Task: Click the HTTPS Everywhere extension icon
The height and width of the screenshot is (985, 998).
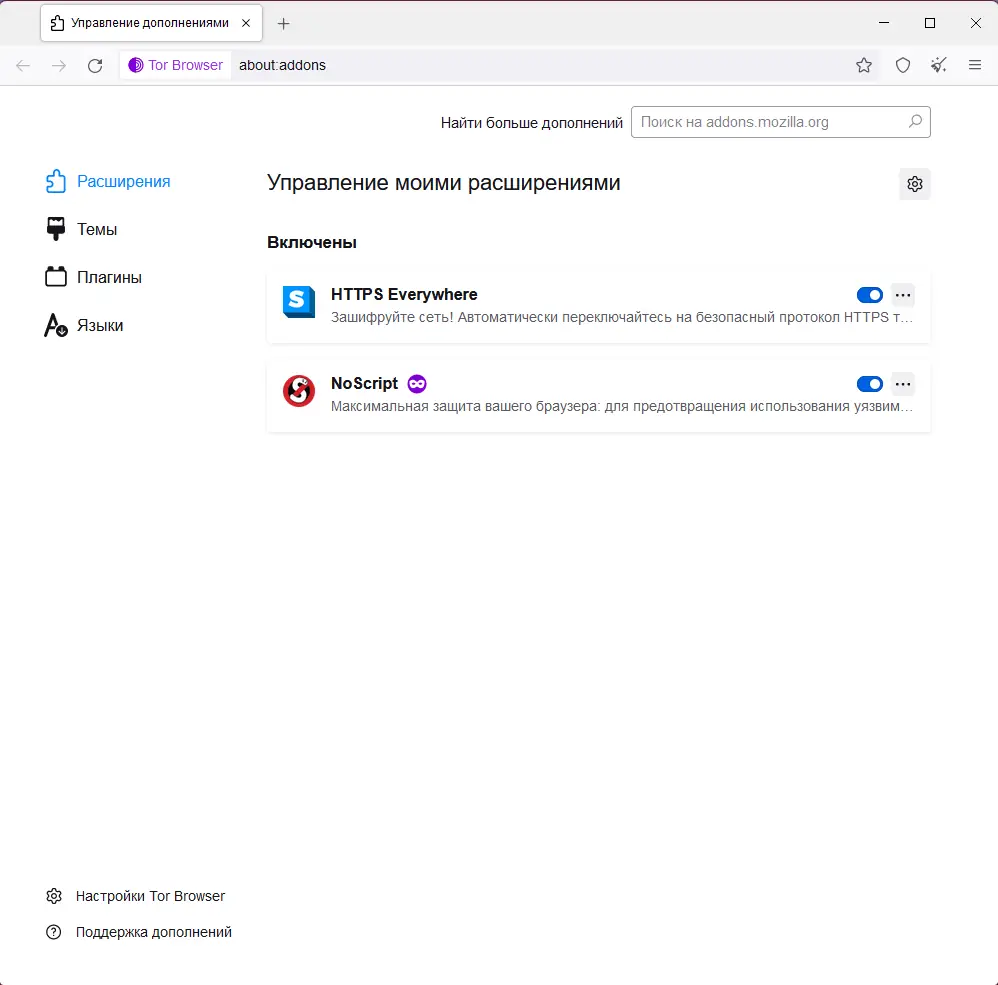Action: tap(299, 302)
